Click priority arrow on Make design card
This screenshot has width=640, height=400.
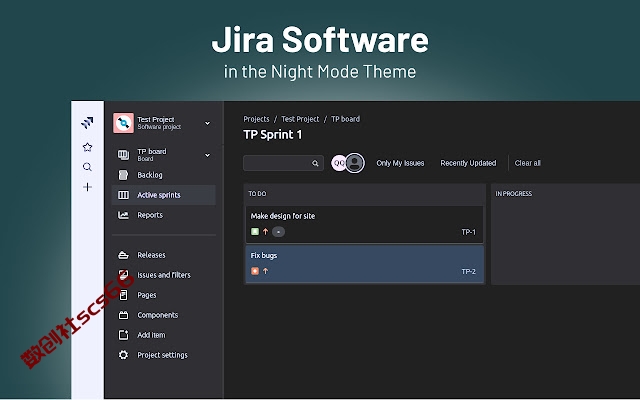coord(266,231)
